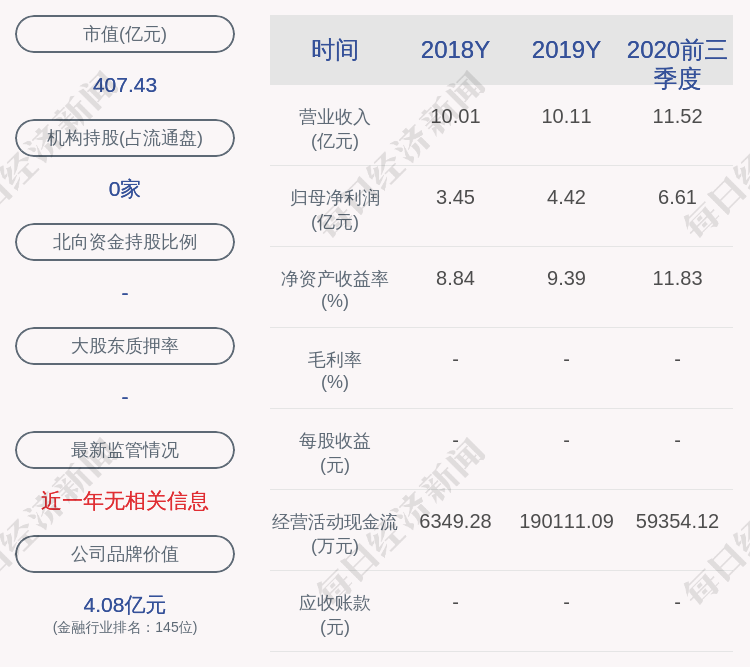Viewport: 750px width, 667px height.
Task: Click the 大股东质押率 pill label
Action: 125,346
